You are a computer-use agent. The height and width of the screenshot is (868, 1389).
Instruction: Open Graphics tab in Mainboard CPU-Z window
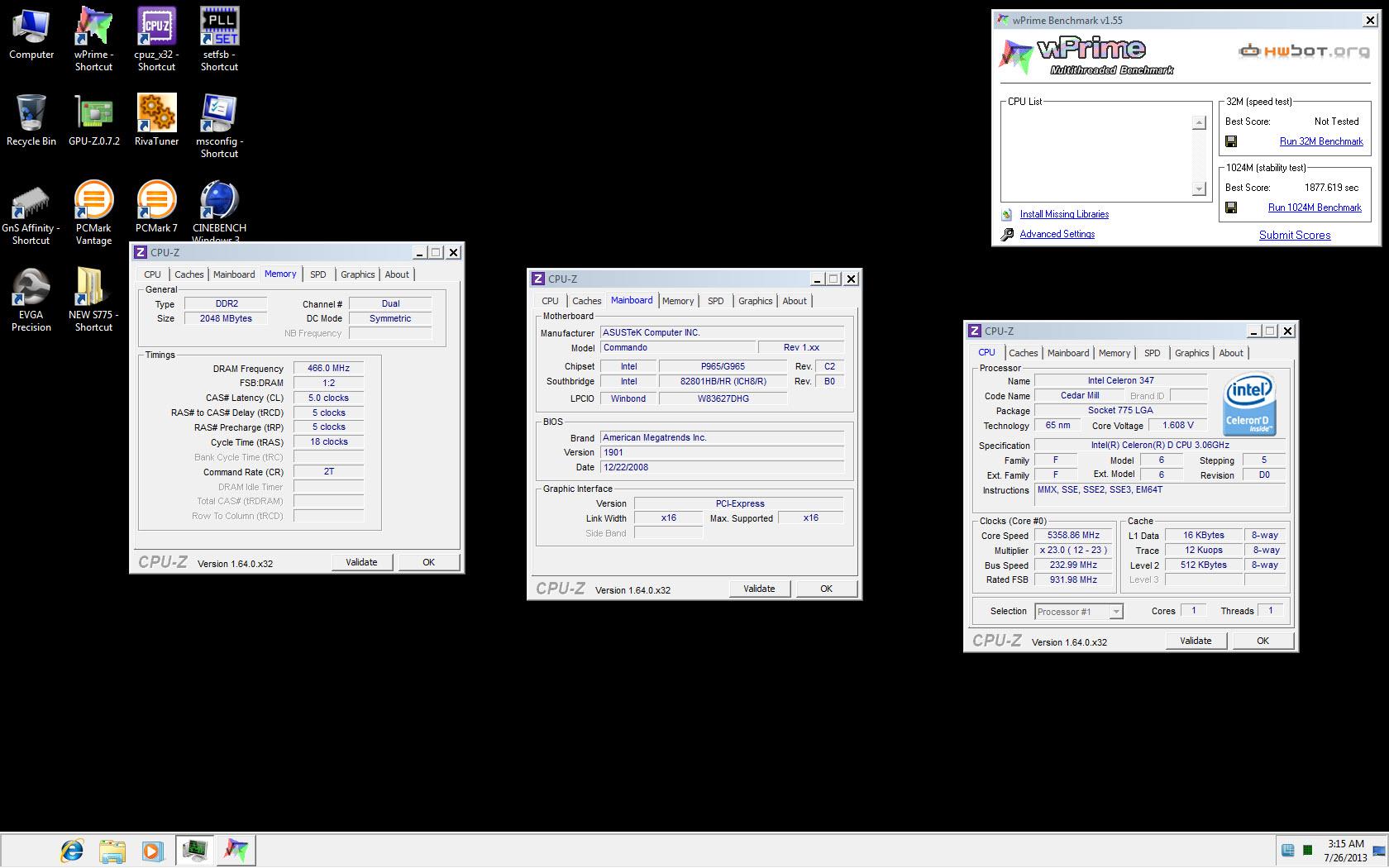point(755,301)
